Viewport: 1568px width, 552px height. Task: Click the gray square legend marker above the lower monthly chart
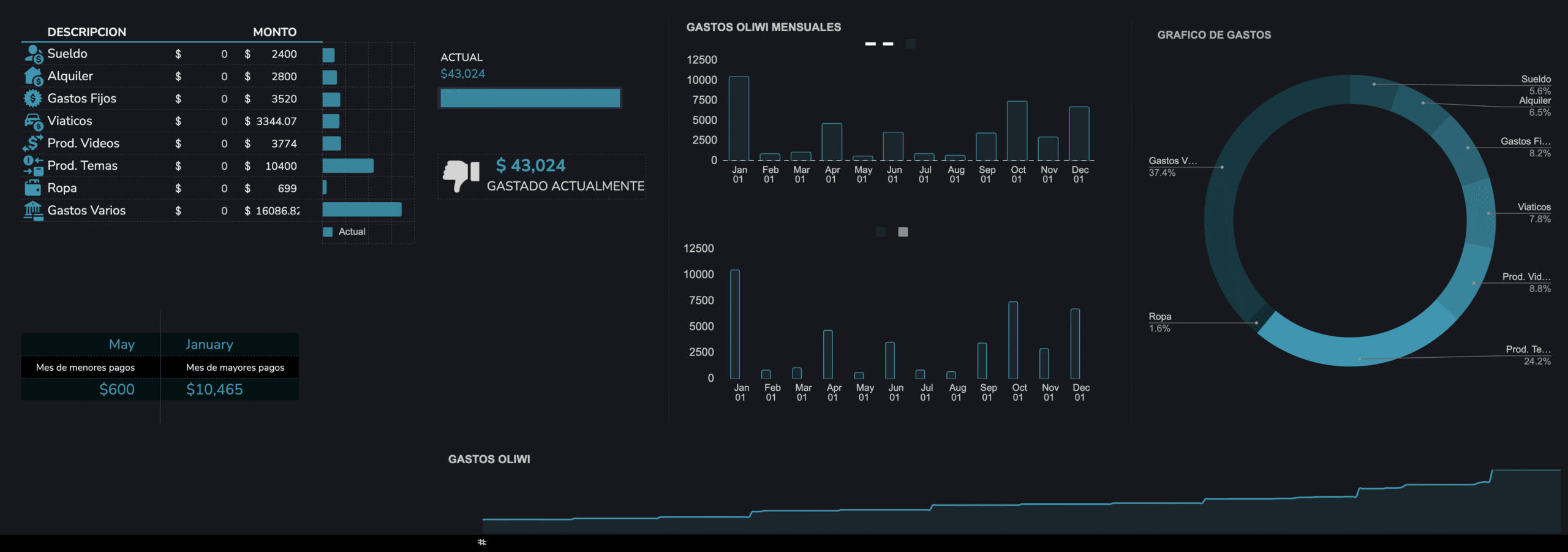point(903,232)
